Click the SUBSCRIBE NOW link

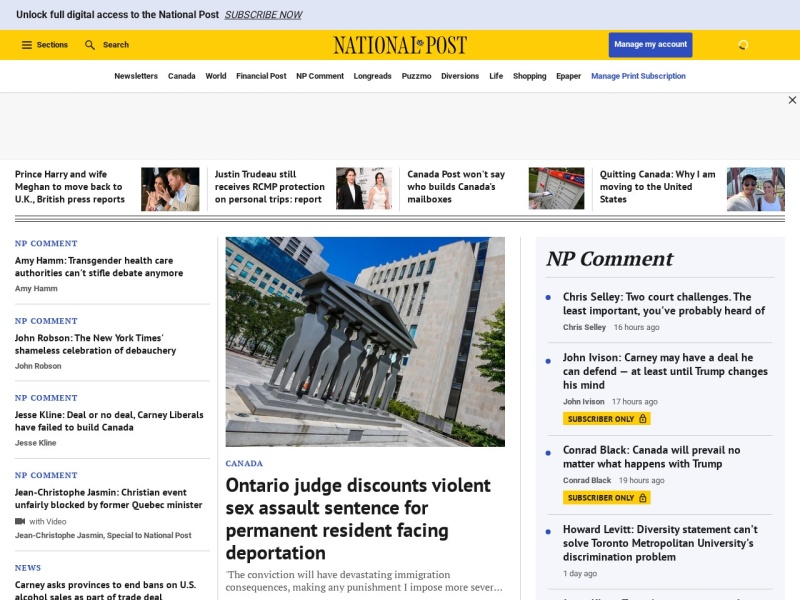(x=263, y=15)
